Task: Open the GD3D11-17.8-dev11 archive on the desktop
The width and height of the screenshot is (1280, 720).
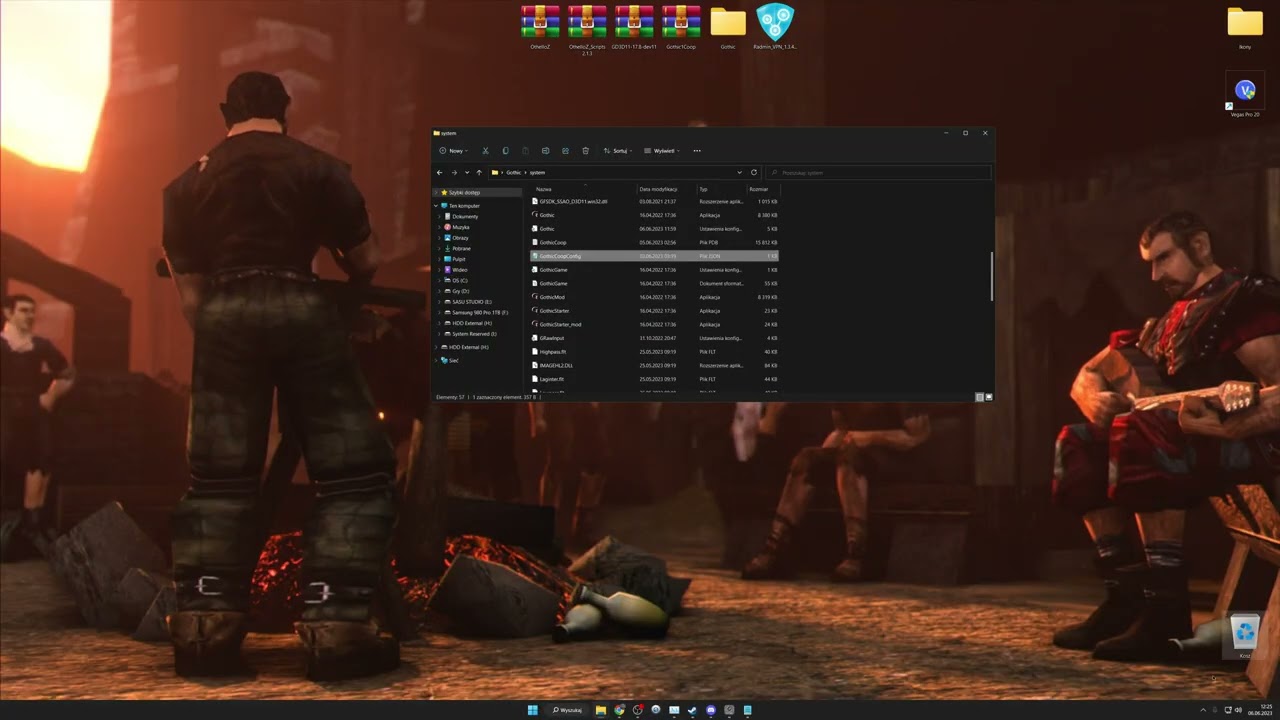Action: click(634, 27)
